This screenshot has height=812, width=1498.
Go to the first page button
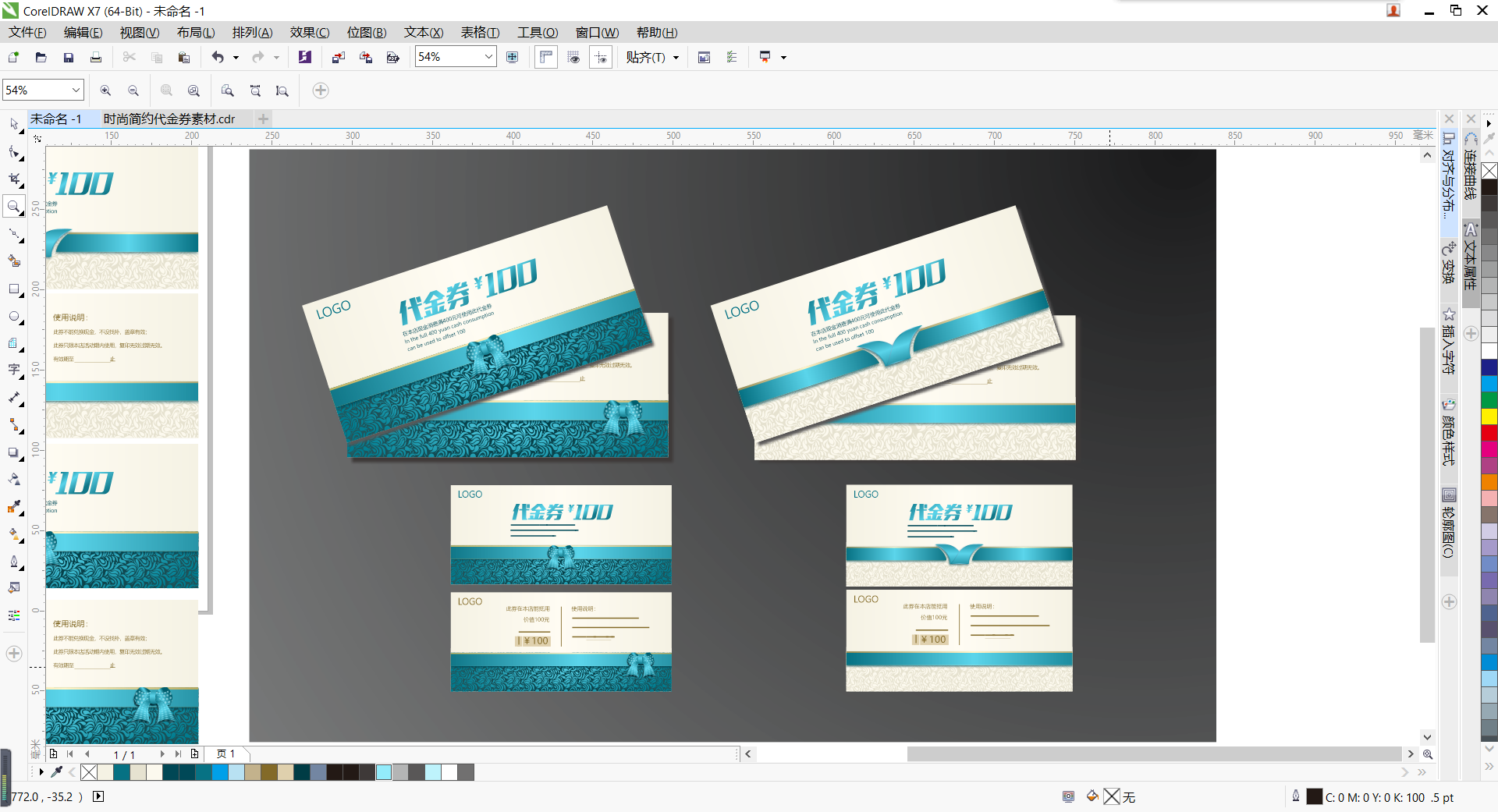[x=70, y=753]
